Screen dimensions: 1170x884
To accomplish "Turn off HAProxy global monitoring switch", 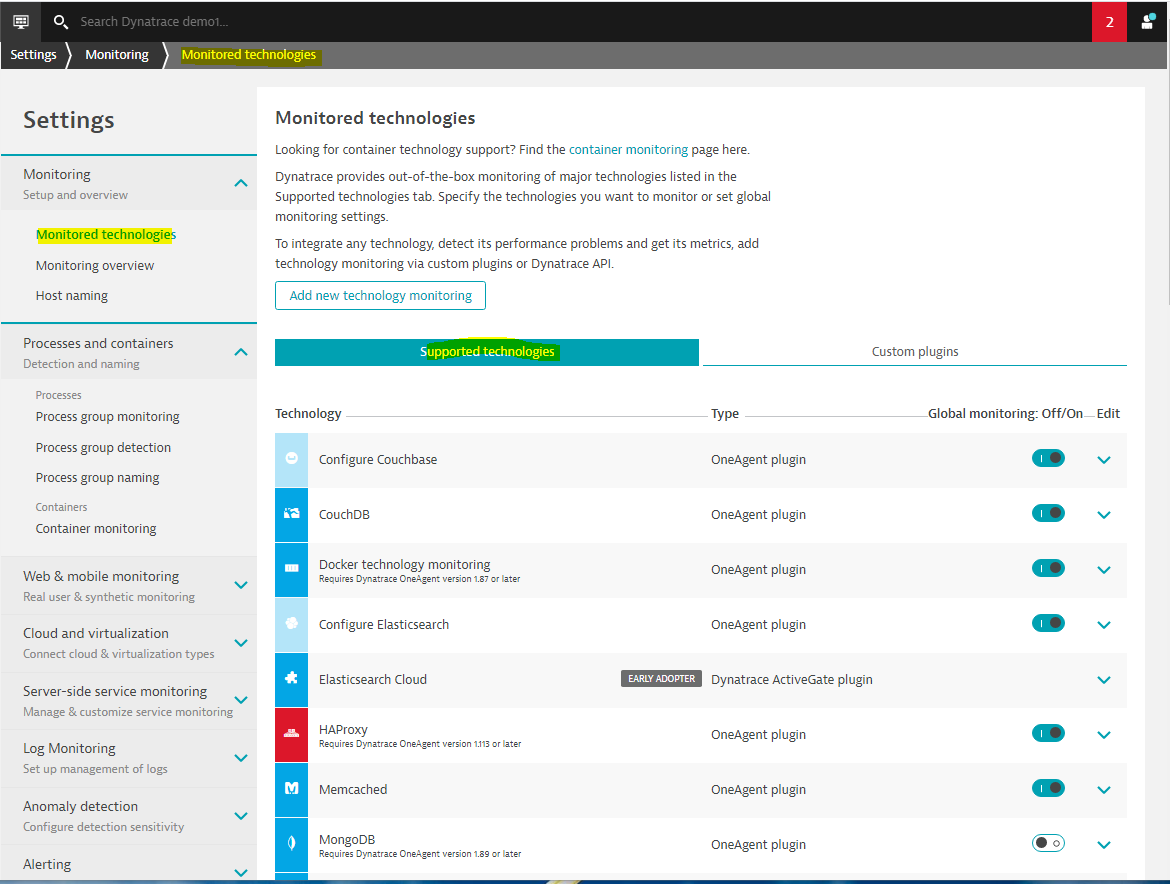I will (x=1048, y=733).
